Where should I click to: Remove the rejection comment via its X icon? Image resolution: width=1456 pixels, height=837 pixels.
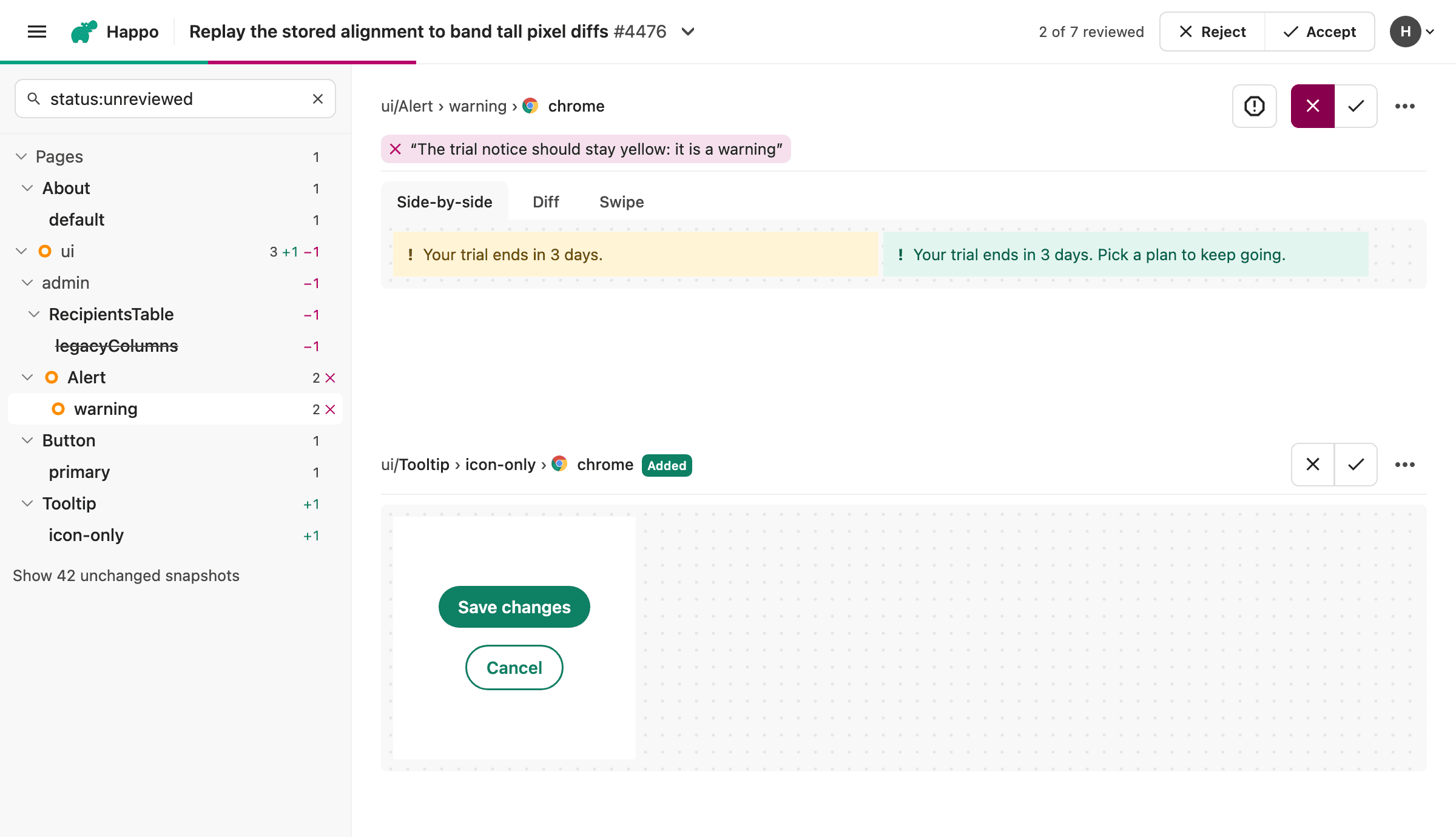[x=396, y=149]
